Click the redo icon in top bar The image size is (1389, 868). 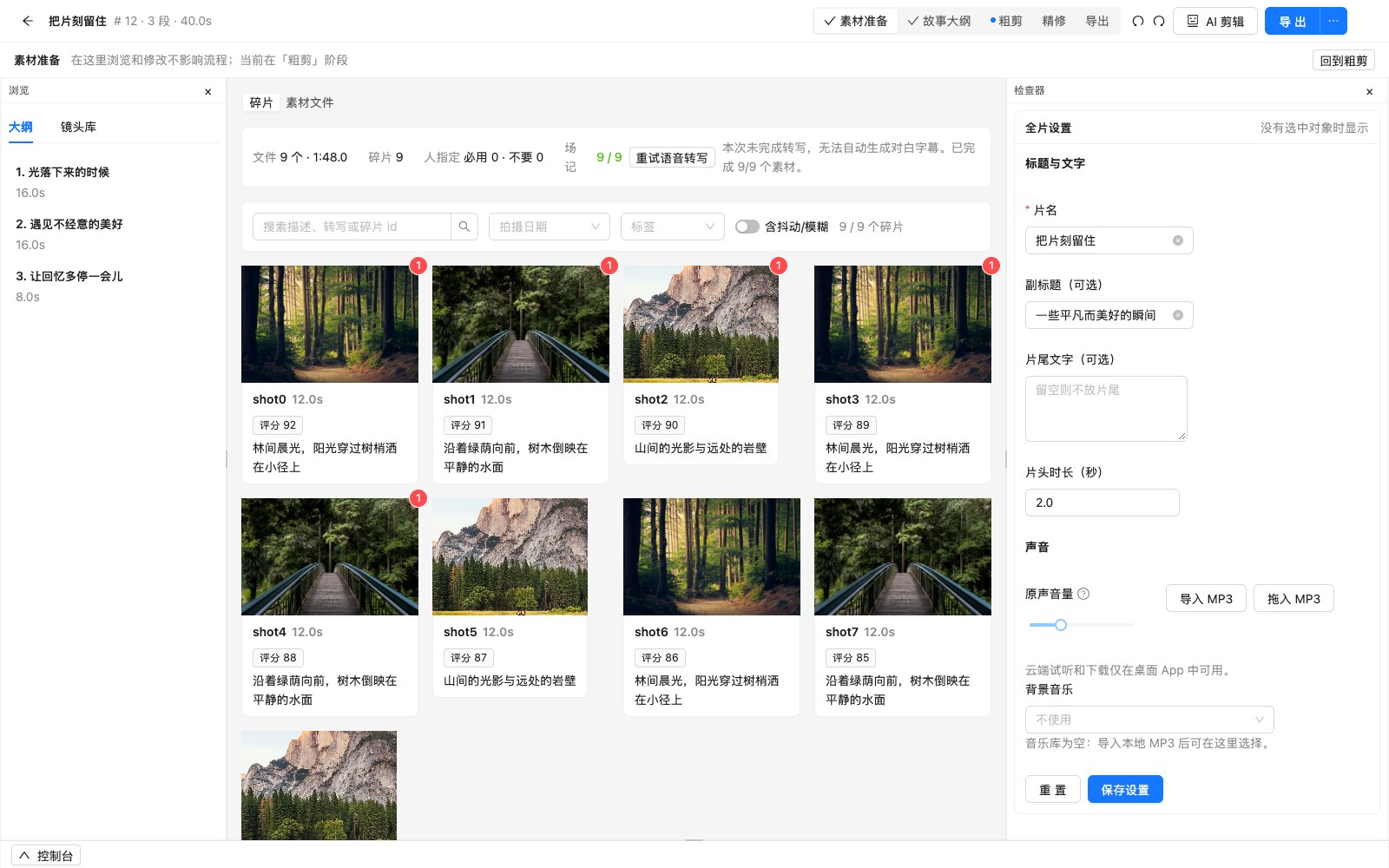tap(1159, 21)
